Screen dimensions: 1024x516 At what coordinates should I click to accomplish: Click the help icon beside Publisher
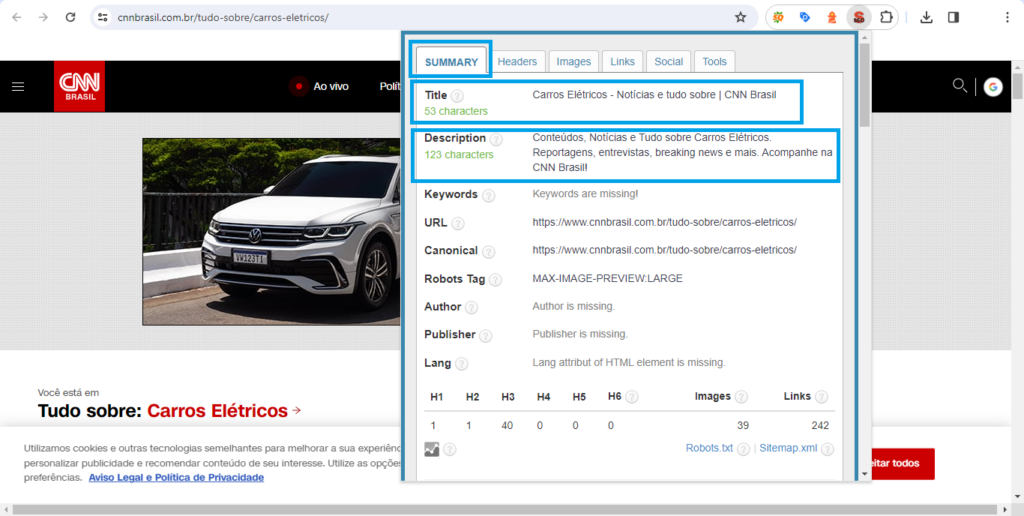(486, 336)
